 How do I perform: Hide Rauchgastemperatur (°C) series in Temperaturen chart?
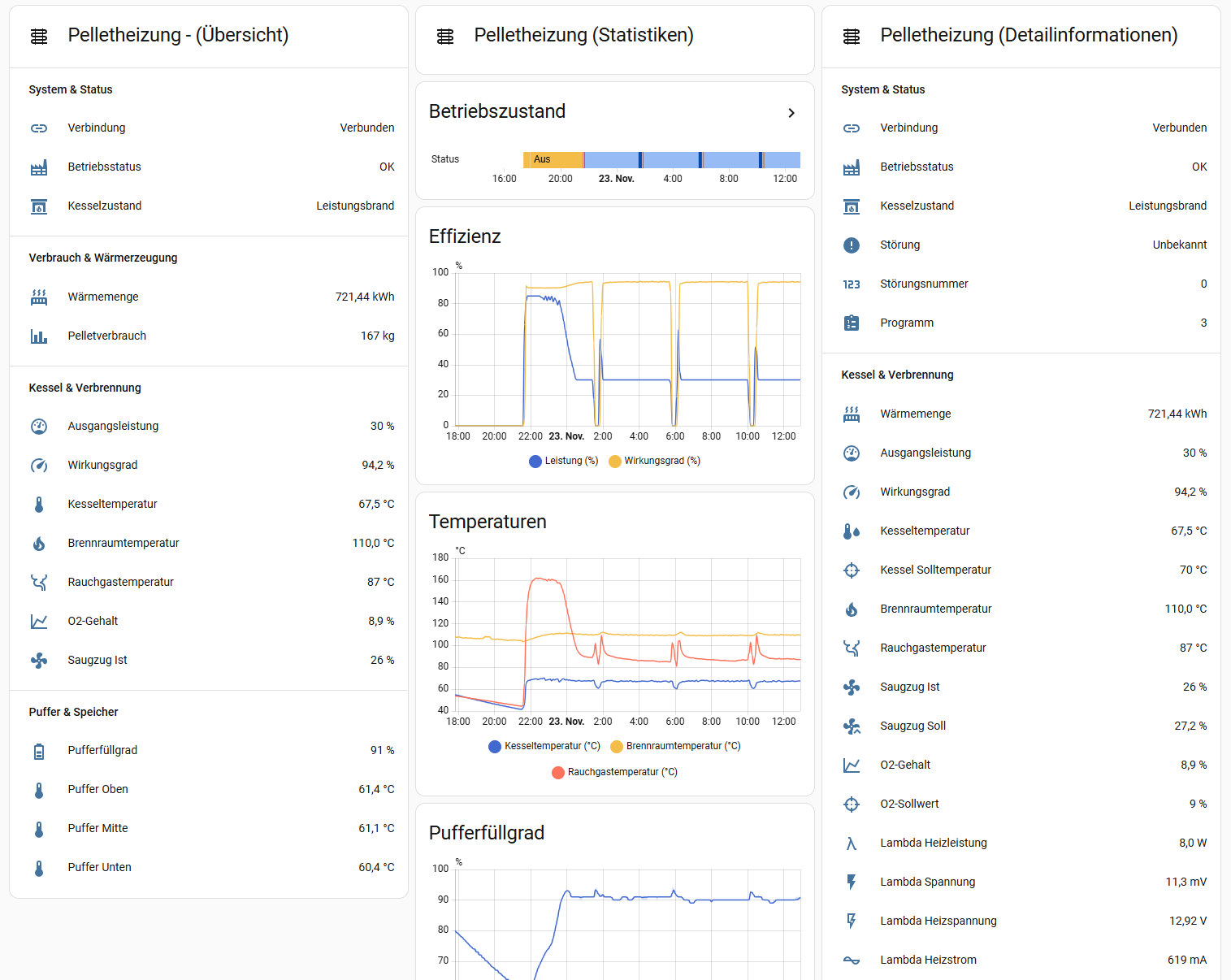point(614,772)
